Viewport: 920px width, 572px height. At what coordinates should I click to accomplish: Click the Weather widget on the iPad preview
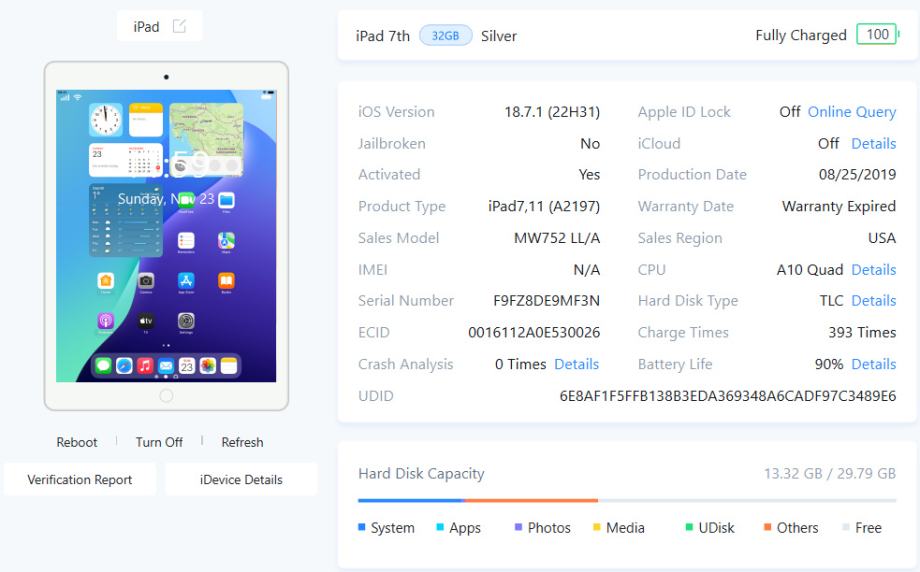pyautogui.click(x=126, y=220)
